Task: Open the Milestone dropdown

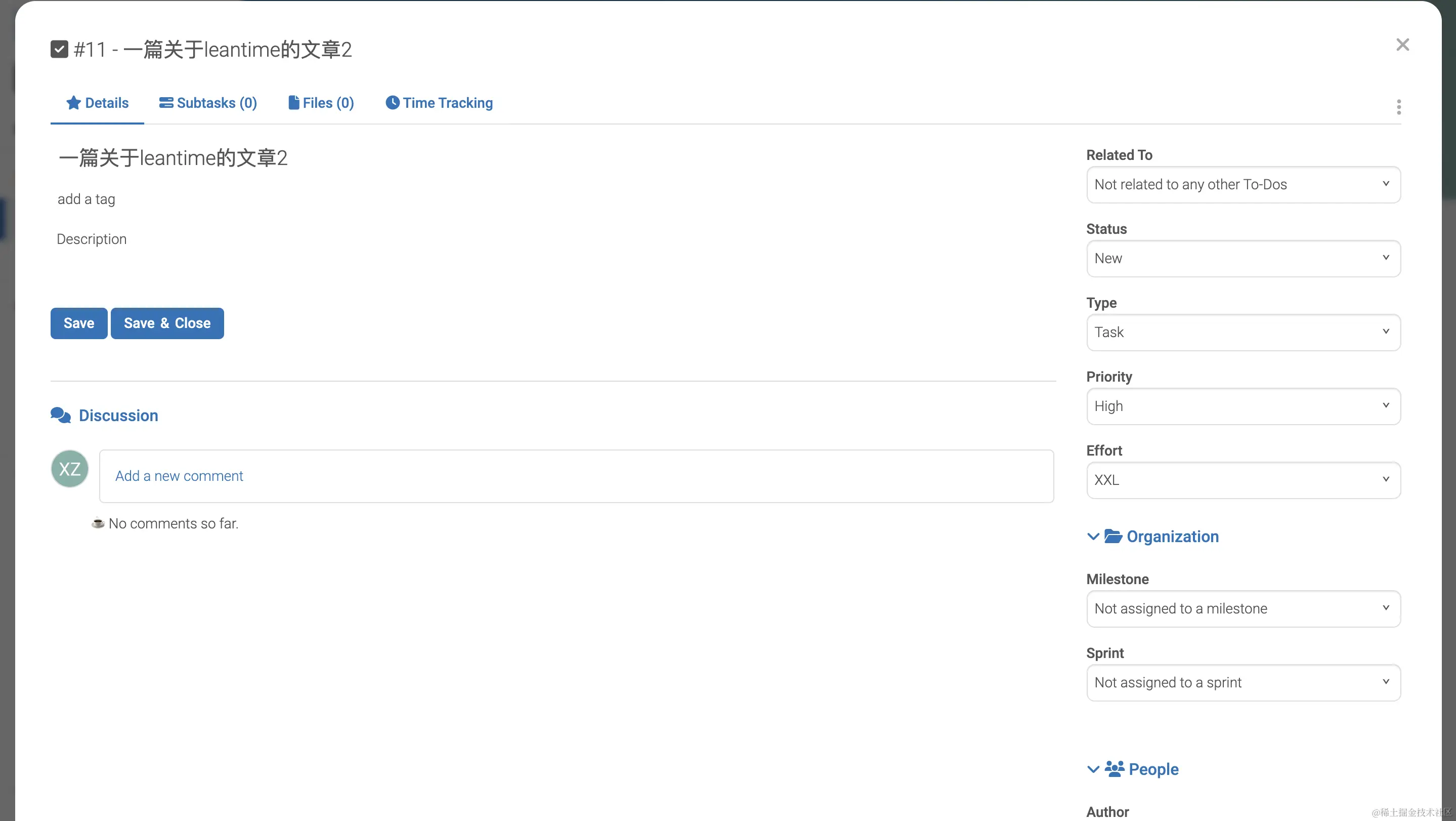Action: tap(1244, 609)
